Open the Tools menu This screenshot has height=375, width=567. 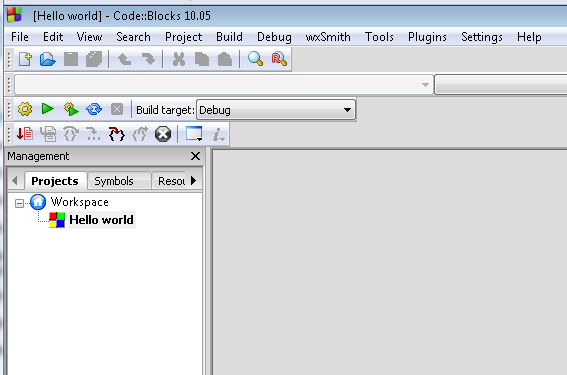point(379,37)
